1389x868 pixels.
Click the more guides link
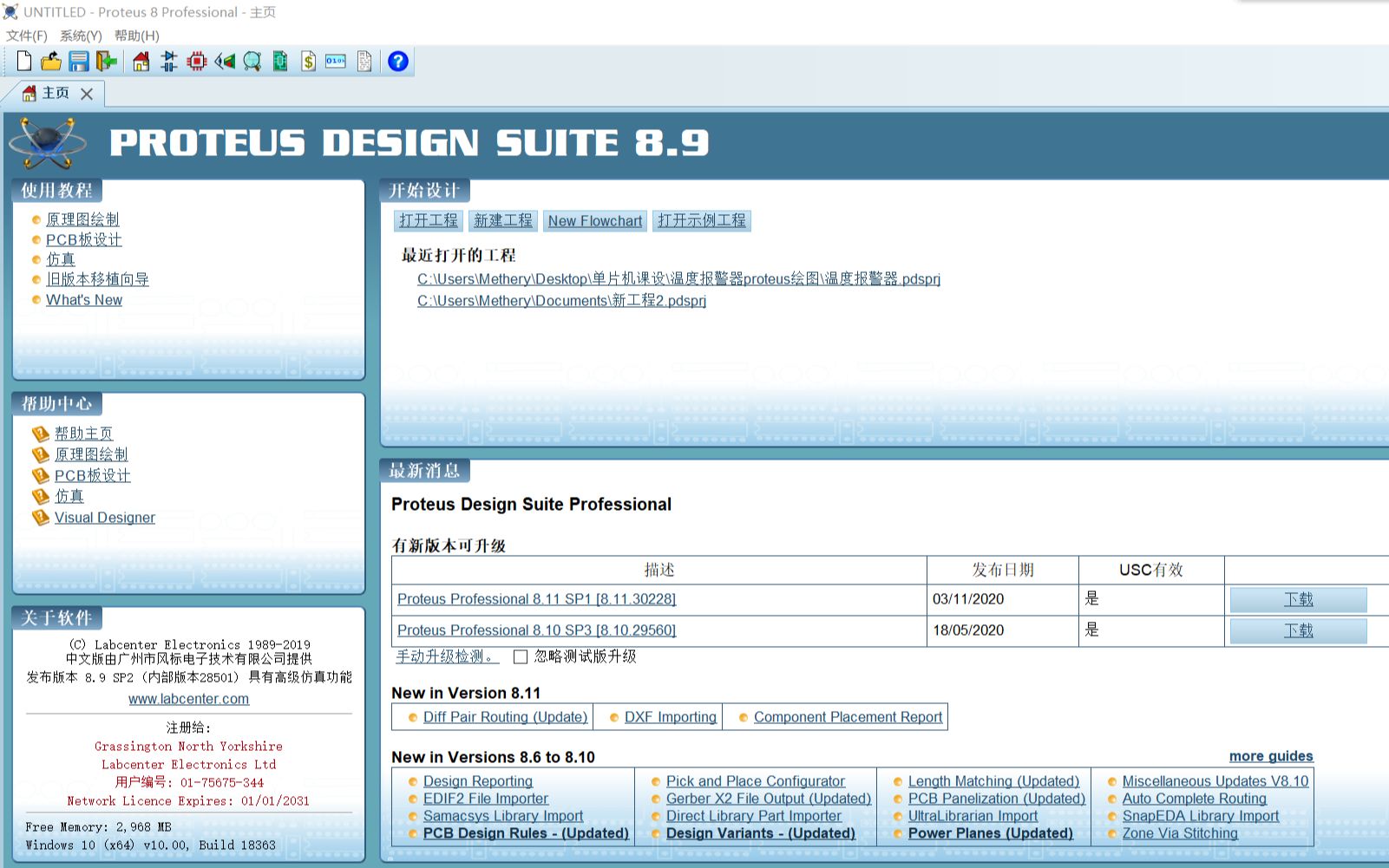click(x=1271, y=756)
